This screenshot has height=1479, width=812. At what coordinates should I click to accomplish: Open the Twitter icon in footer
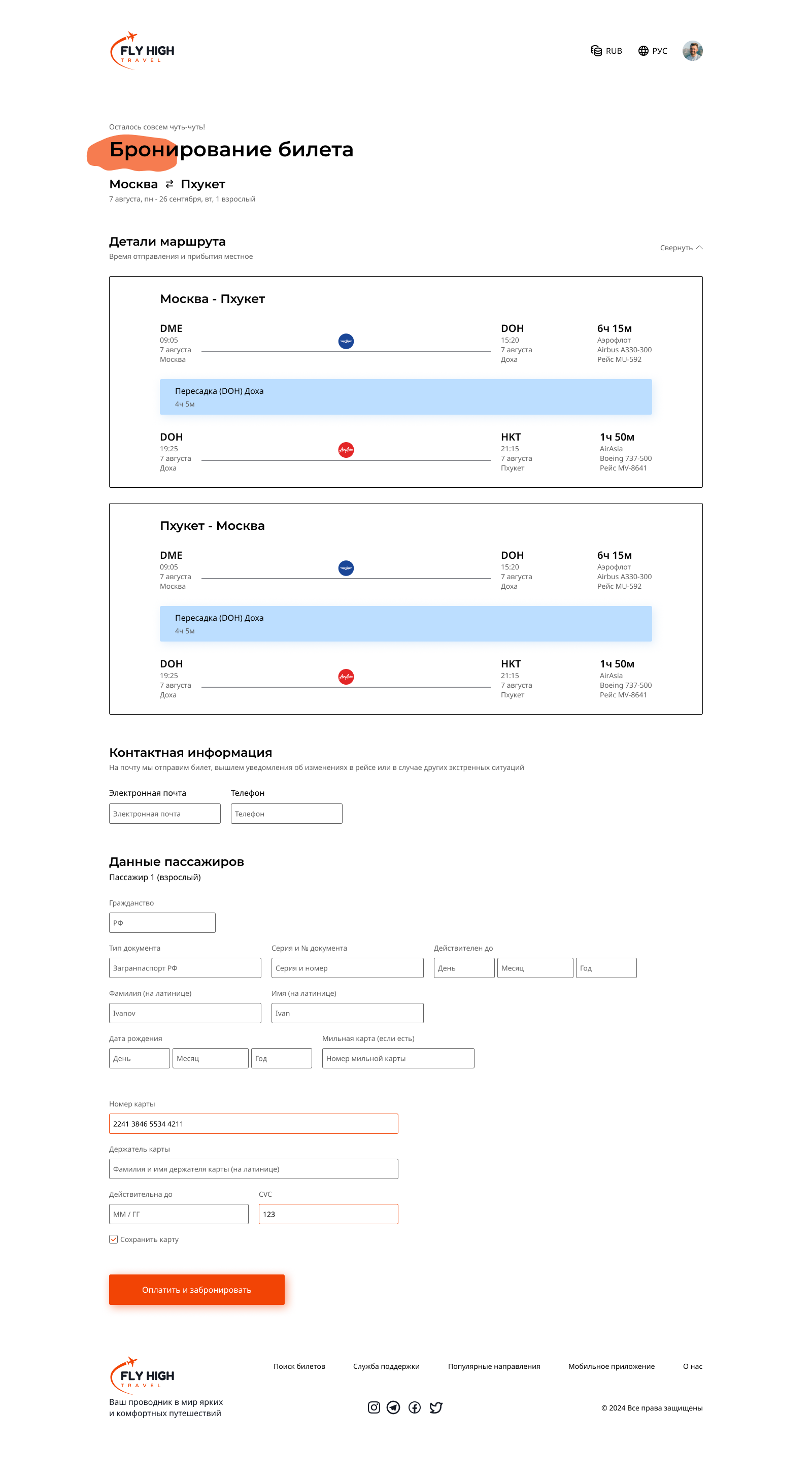click(x=436, y=1407)
